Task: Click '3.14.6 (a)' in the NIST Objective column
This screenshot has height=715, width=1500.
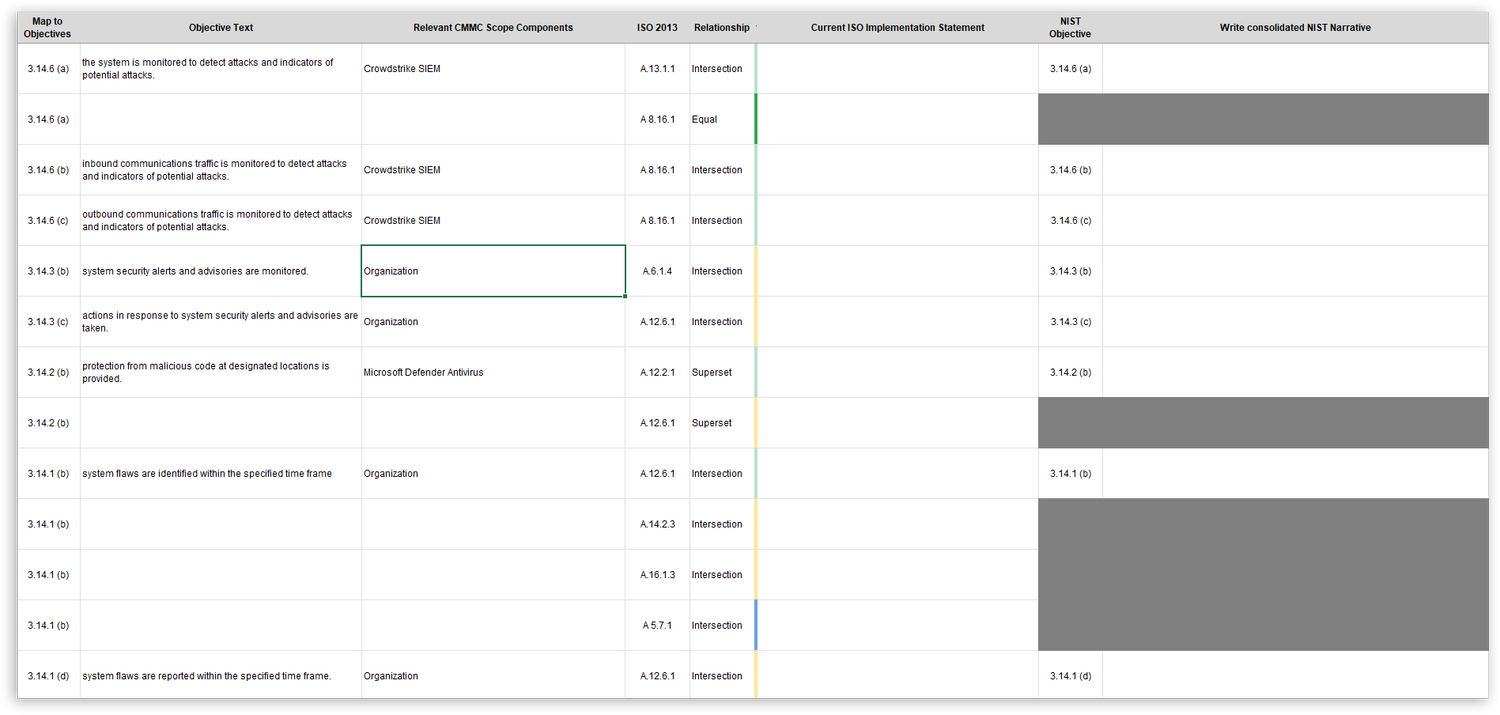Action: pyautogui.click(x=1070, y=69)
